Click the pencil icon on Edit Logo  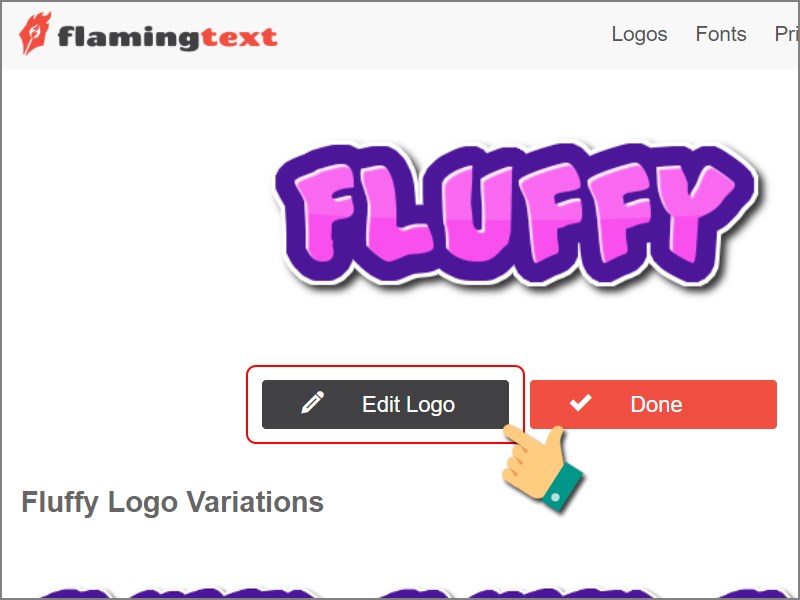coord(312,403)
